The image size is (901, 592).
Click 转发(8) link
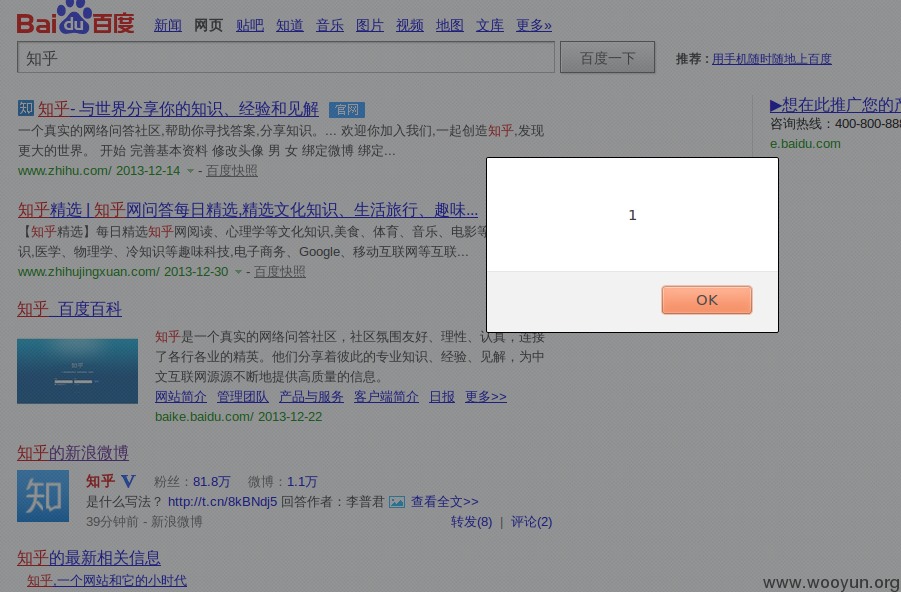[471, 522]
